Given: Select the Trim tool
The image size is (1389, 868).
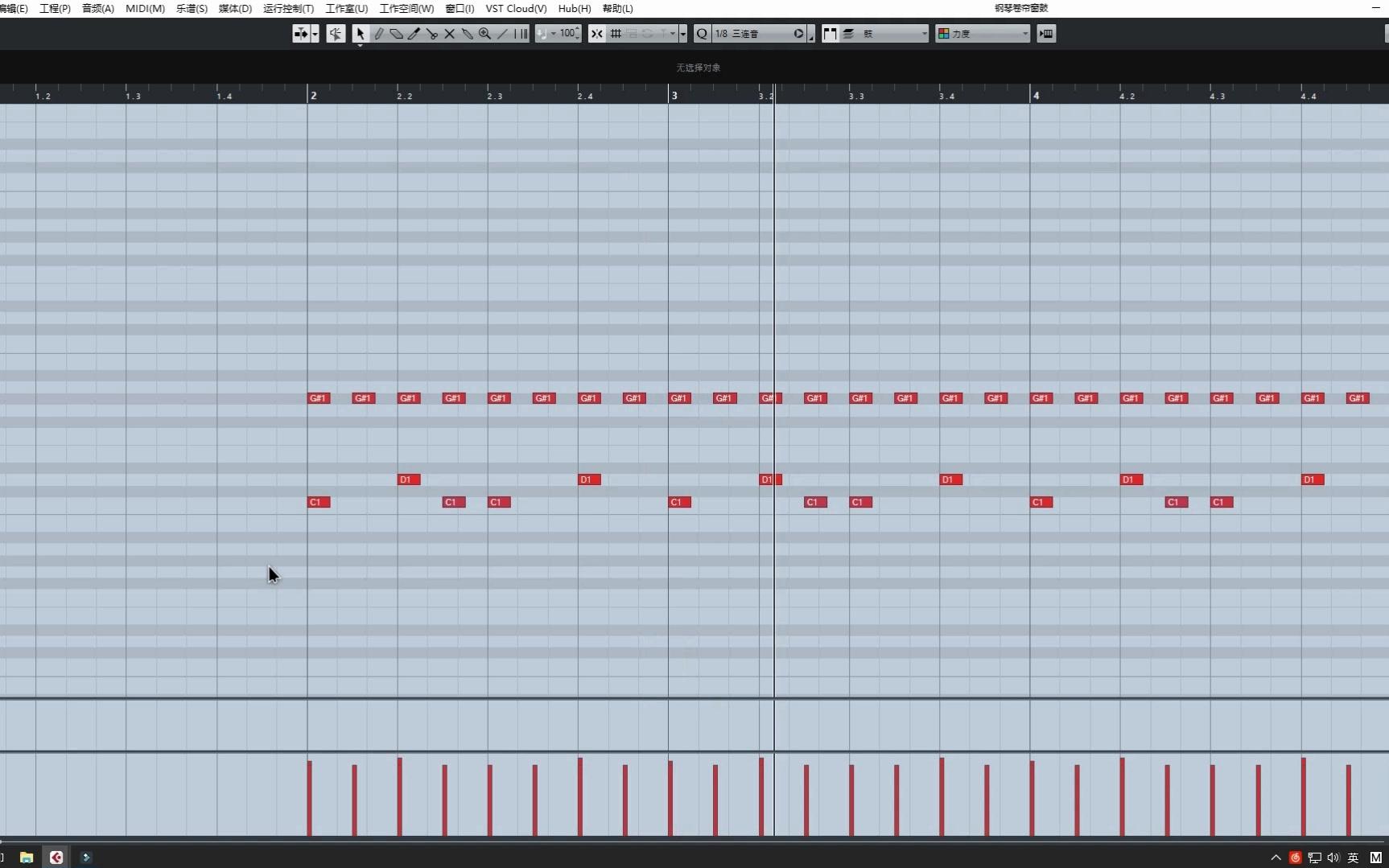Looking at the screenshot, I should click(414, 34).
